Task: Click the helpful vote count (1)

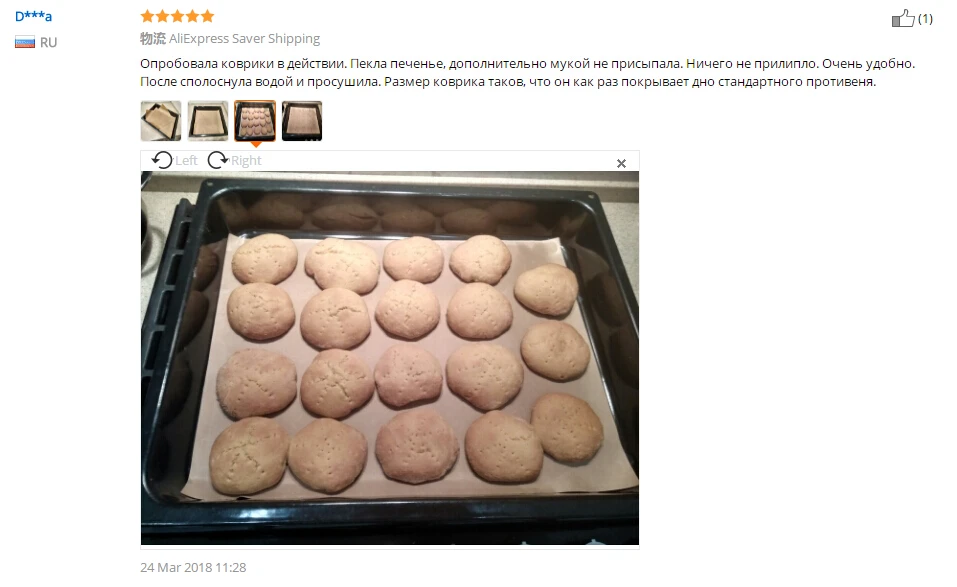Action: pos(925,19)
